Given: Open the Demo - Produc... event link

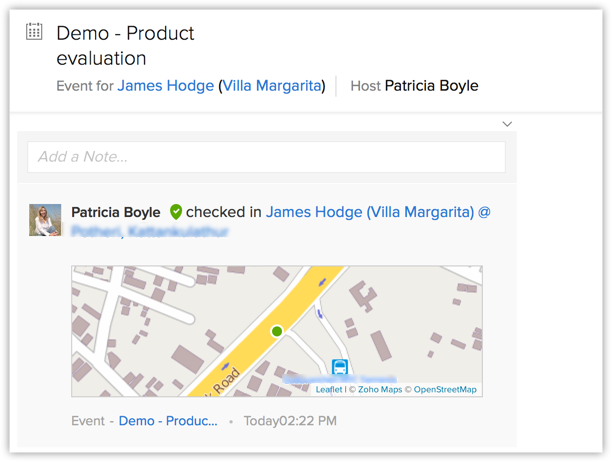Looking at the screenshot, I should pos(168,421).
